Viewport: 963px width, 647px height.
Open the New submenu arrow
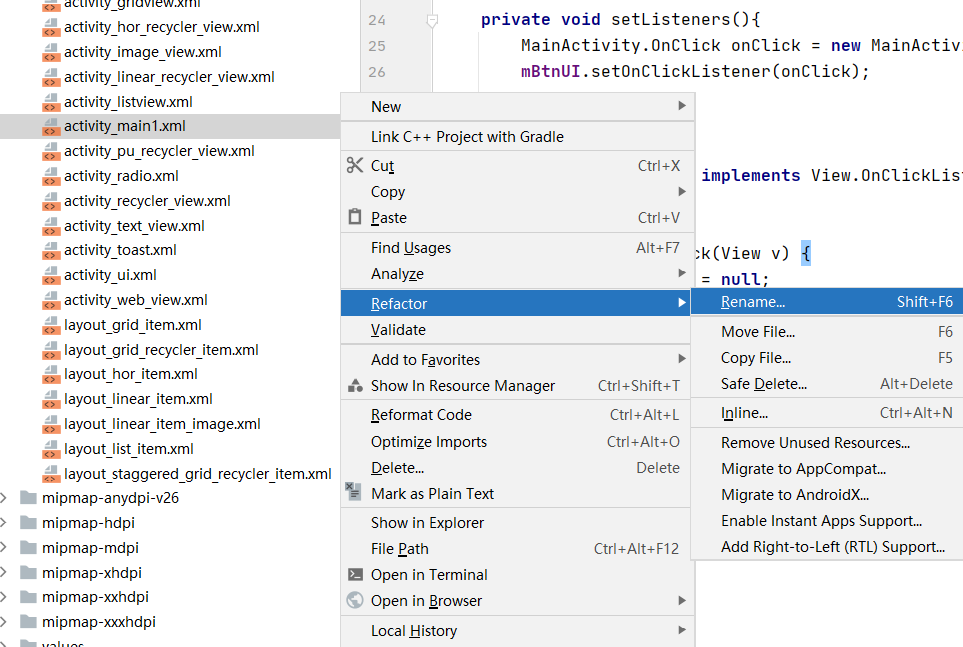point(682,106)
